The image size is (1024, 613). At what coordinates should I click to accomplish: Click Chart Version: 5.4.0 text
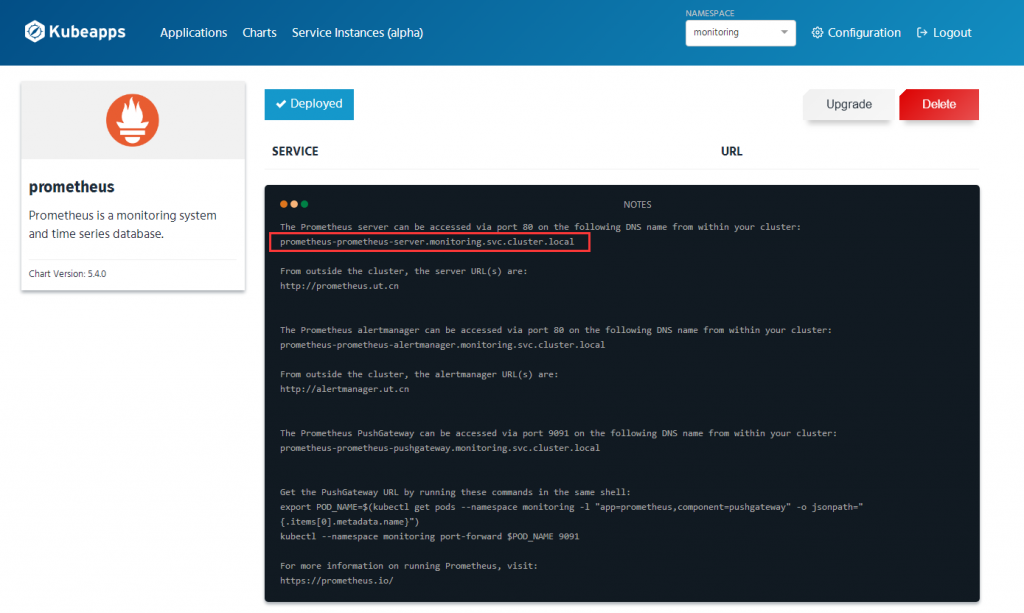(67, 274)
